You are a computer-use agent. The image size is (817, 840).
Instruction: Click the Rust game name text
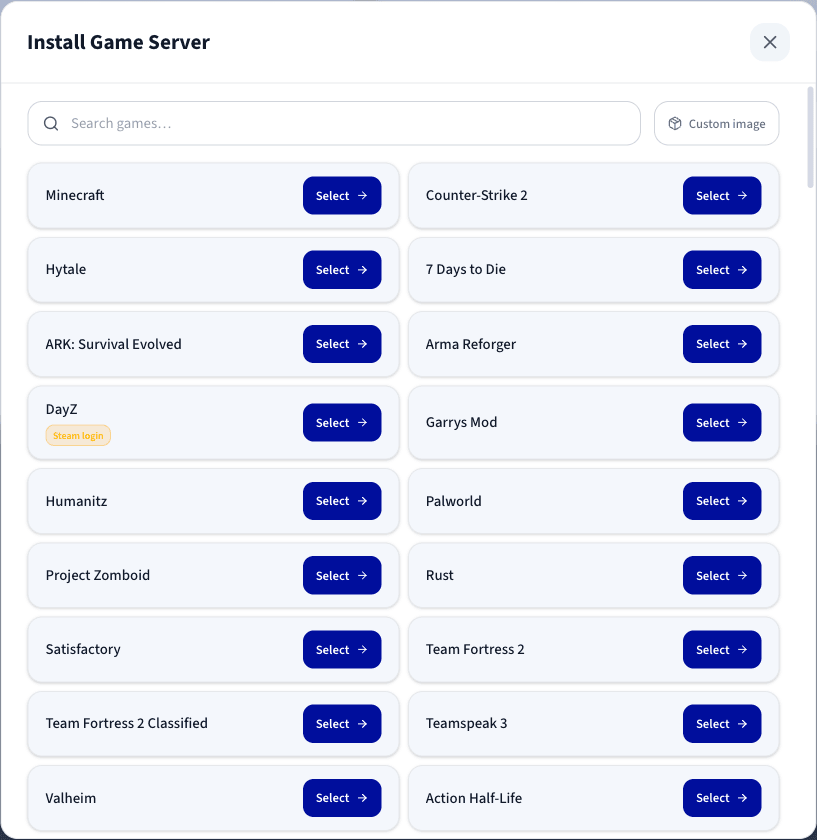point(439,575)
